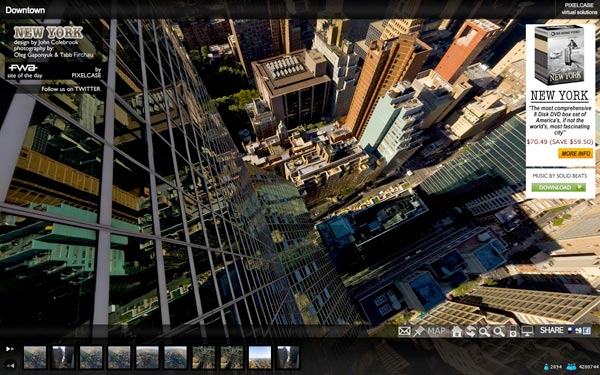This screenshot has height=375, width=600.
Task: Open the ninth thumbnail with blue sky
Action: [x=260, y=357]
